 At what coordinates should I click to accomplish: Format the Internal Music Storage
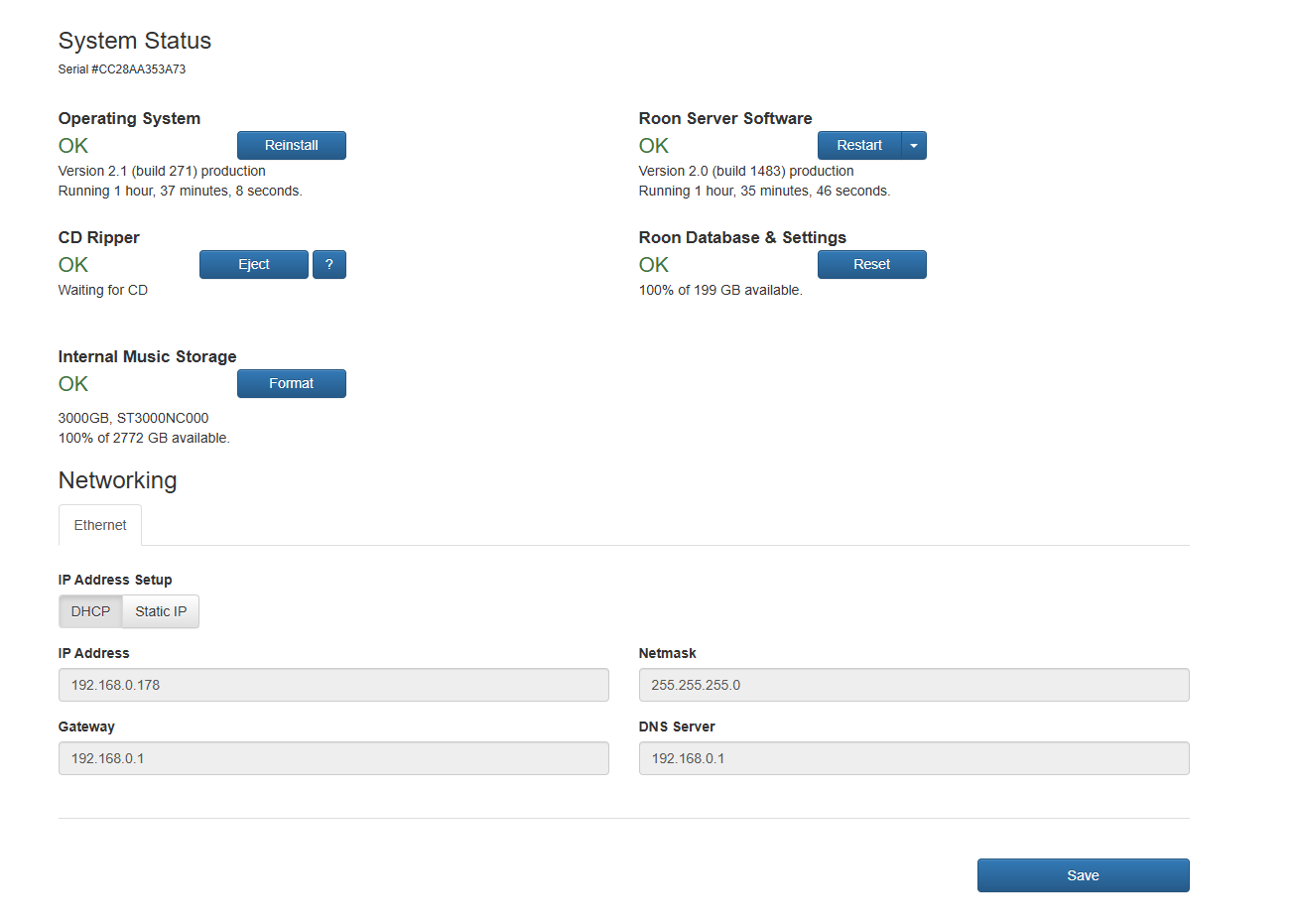point(291,383)
